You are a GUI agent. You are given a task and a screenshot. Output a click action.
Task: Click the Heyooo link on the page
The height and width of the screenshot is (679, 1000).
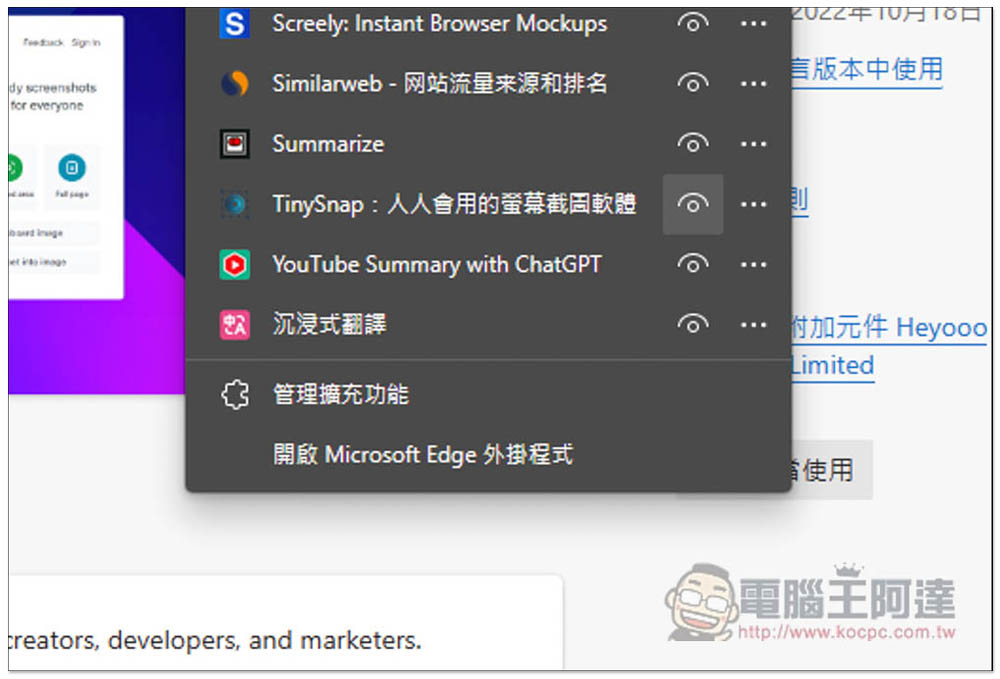coord(941,328)
